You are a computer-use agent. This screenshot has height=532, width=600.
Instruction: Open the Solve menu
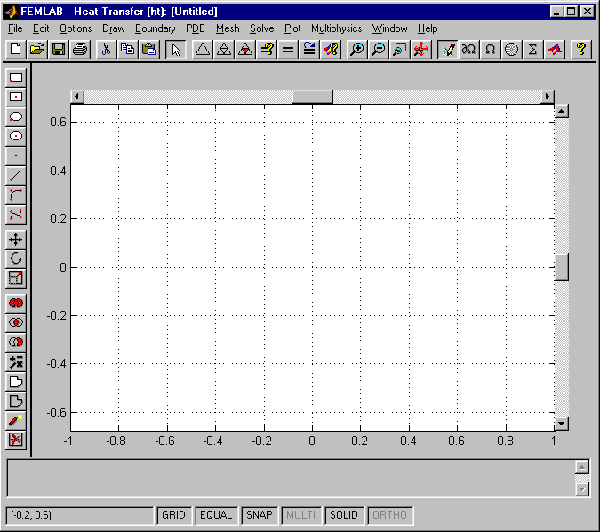click(x=261, y=29)
